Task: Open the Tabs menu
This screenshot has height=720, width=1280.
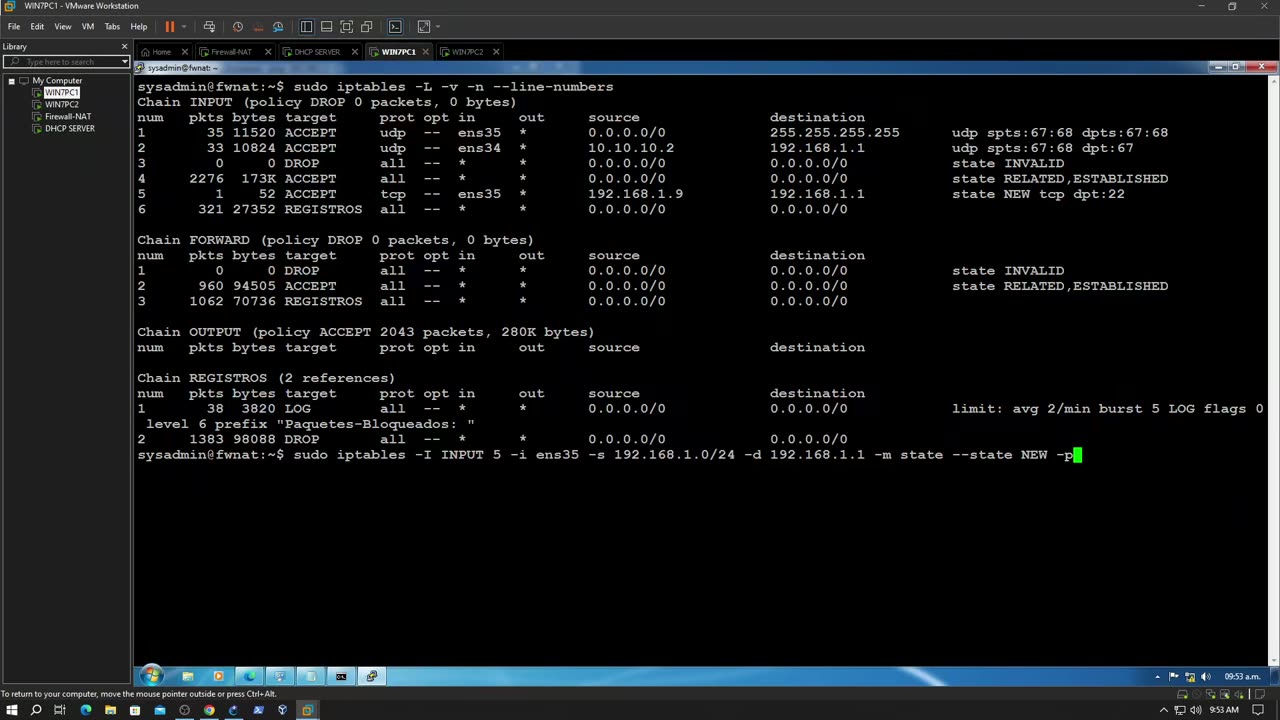Action: click(x=112, y=27)
